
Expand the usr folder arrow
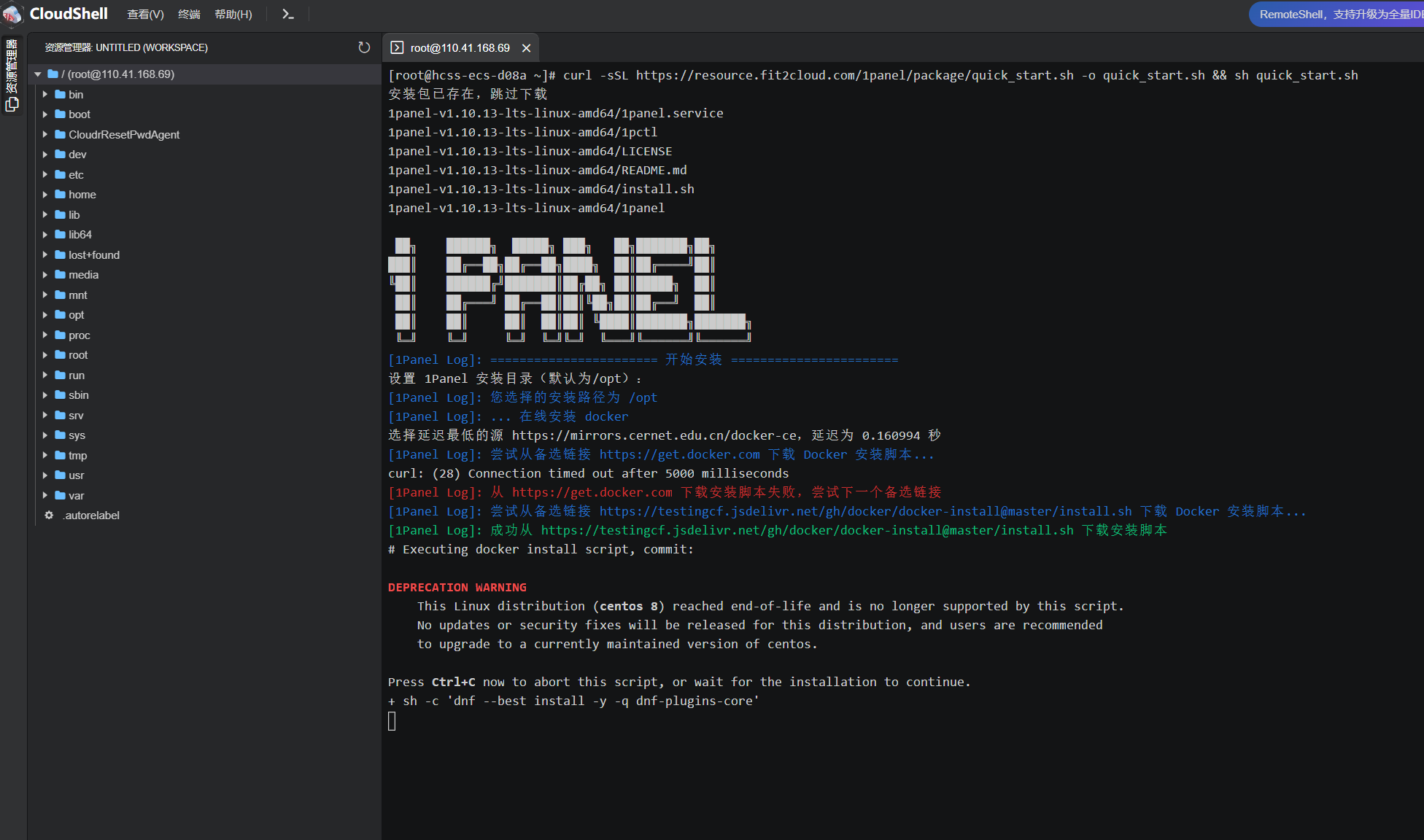tap(45, 475)
